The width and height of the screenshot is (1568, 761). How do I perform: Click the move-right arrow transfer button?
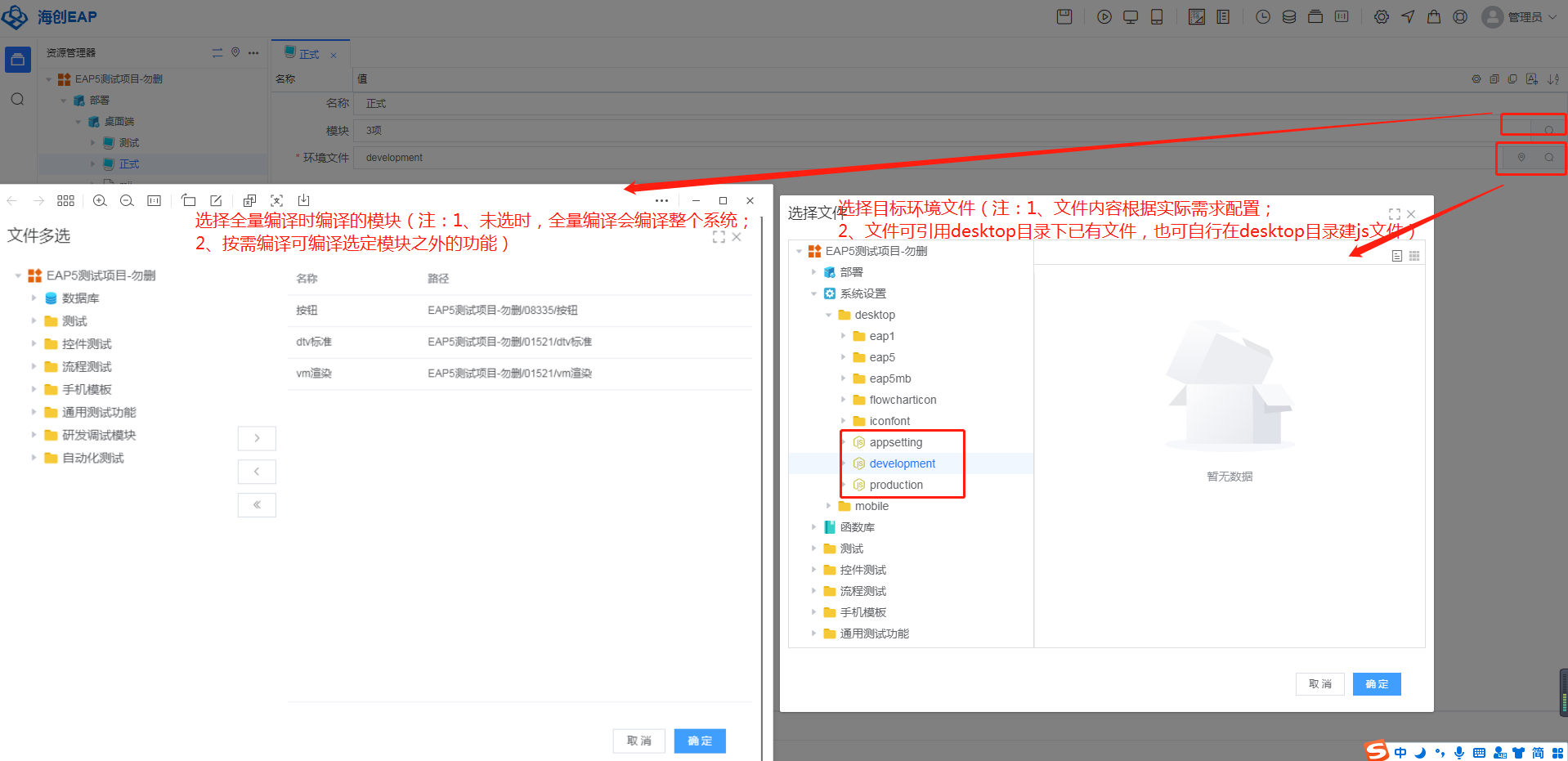[x=257, y=438]
